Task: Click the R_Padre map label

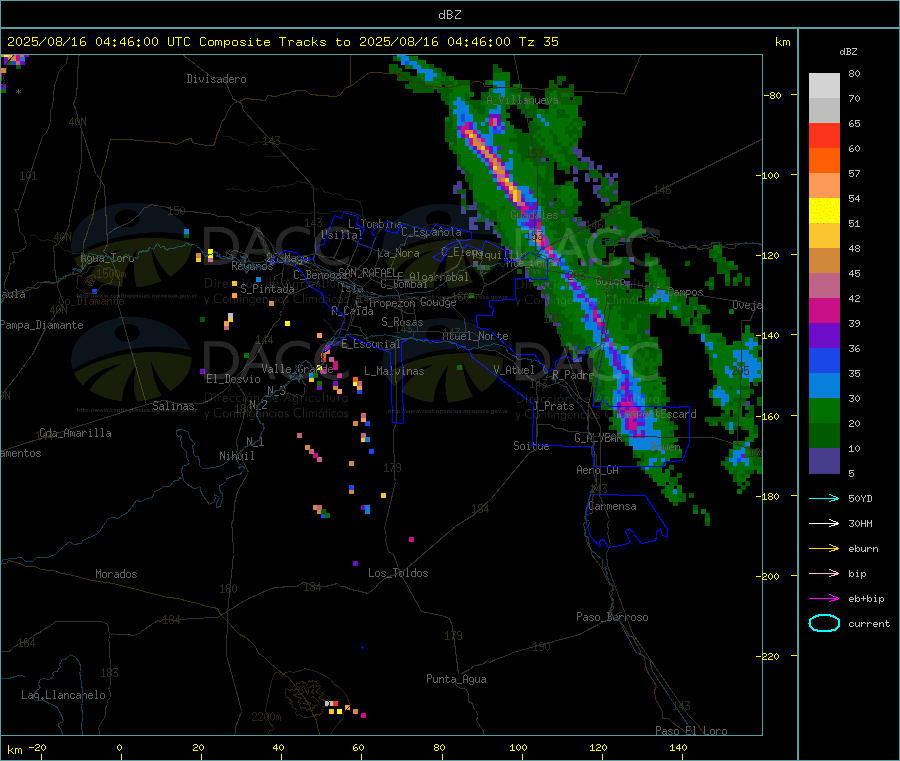Action: pyautogui.click(x=573, y=375)
